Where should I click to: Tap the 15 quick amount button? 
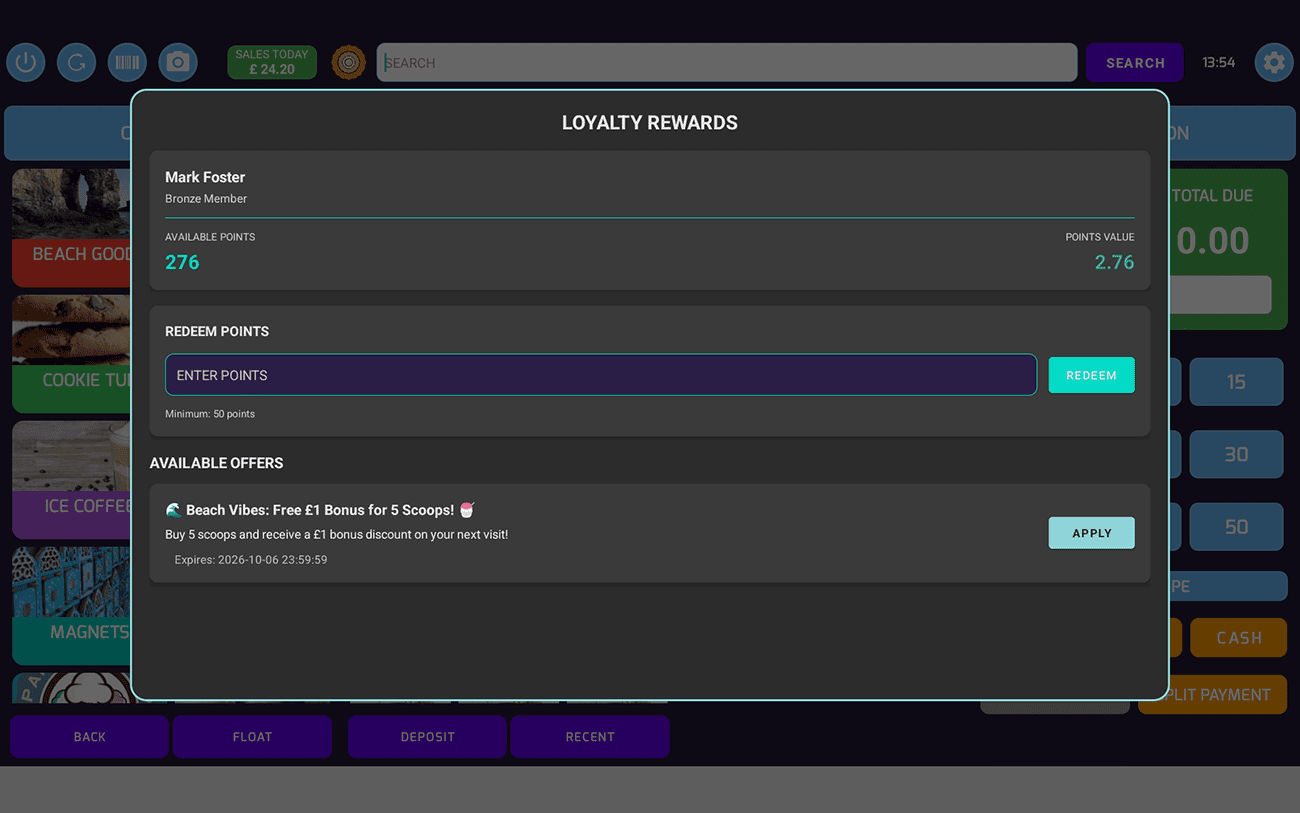pyautogui.click(x=1236, y=381)
